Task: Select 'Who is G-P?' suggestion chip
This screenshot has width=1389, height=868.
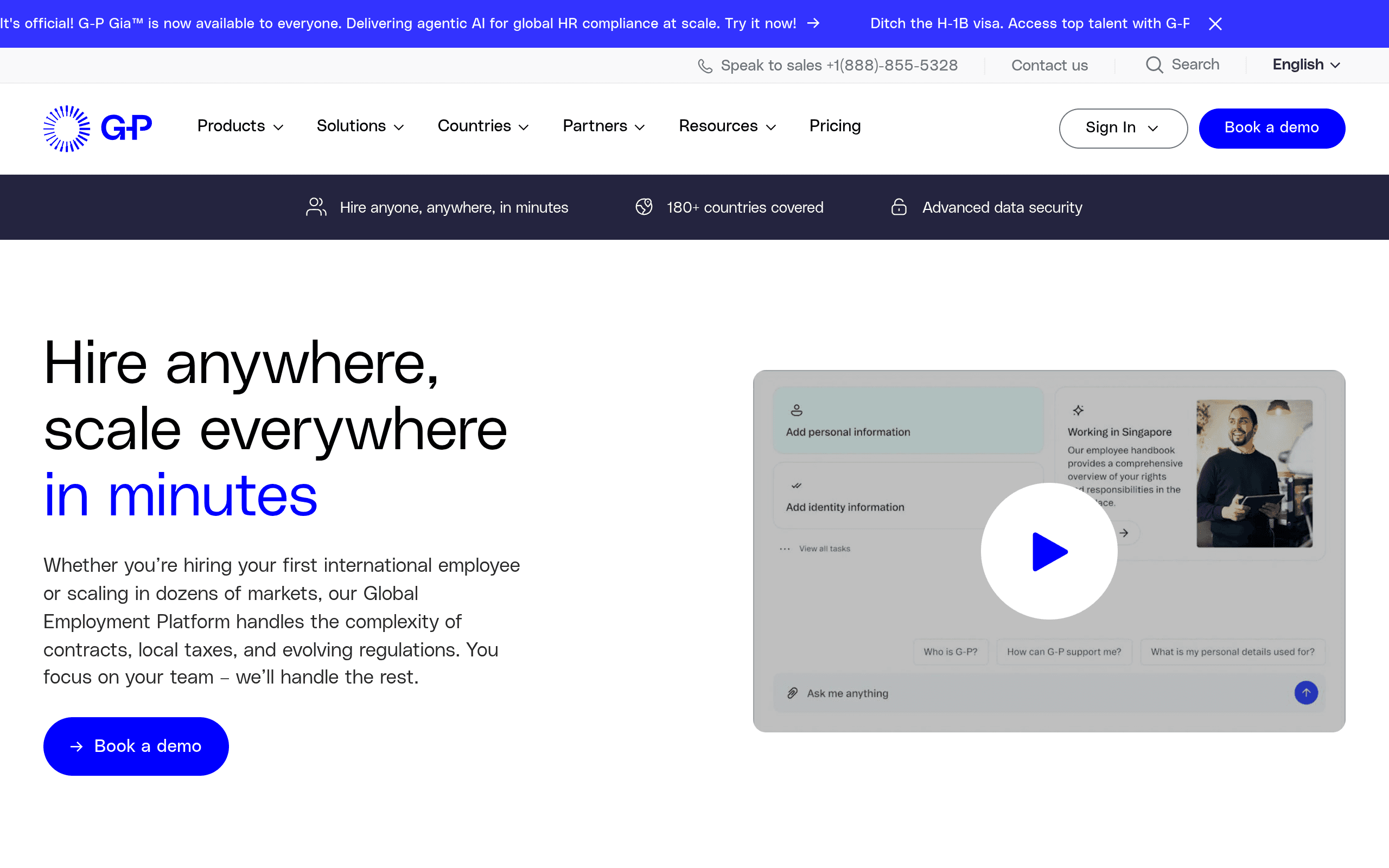Action: 951,652
